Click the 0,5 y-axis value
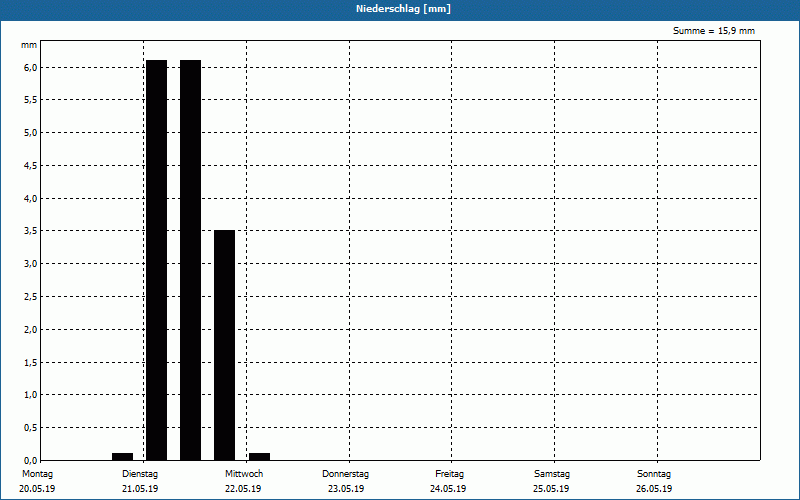800x500 pixels. tap(30, 428)
